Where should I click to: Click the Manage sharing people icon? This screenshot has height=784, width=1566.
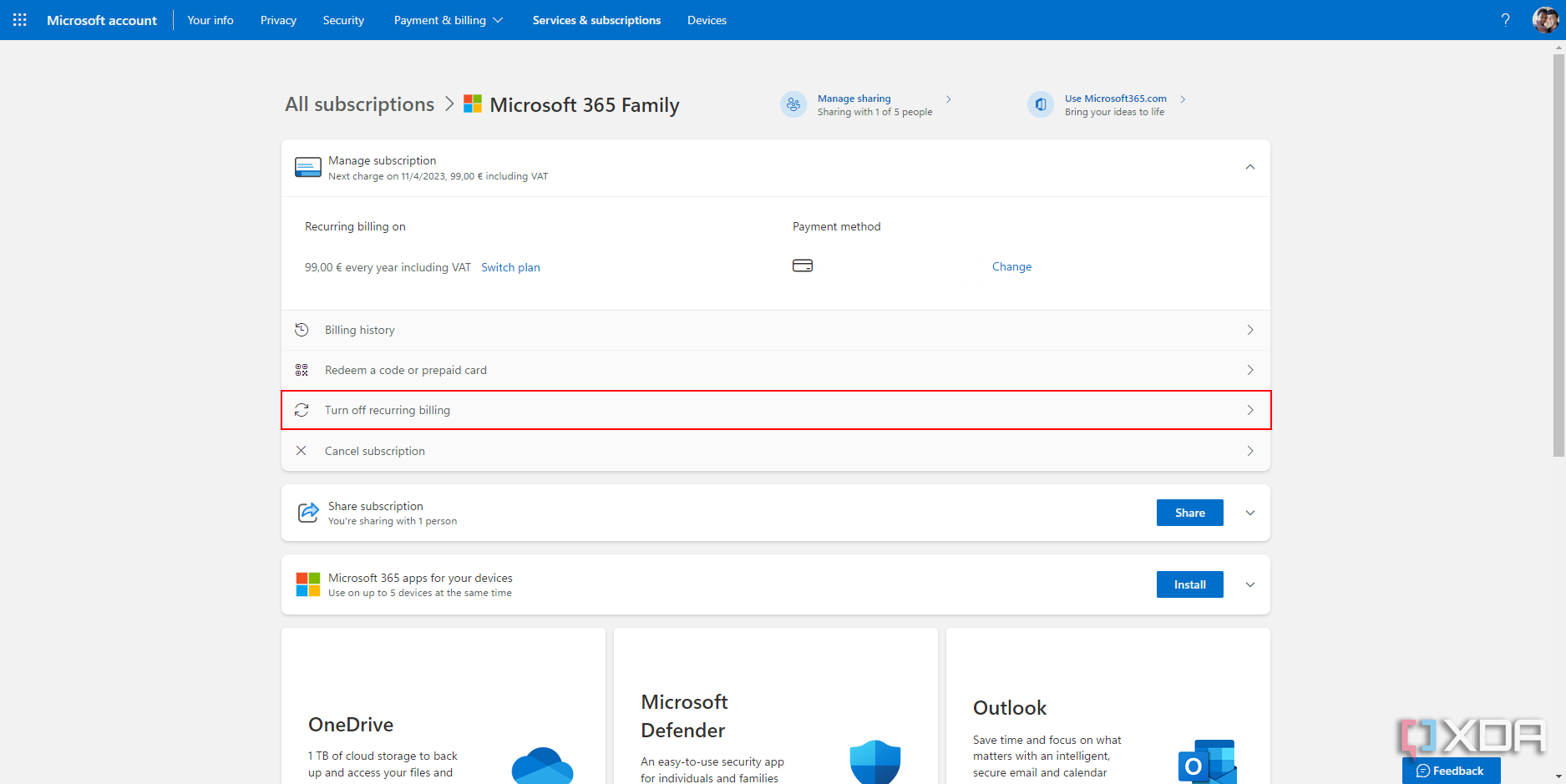coord(793,104)
